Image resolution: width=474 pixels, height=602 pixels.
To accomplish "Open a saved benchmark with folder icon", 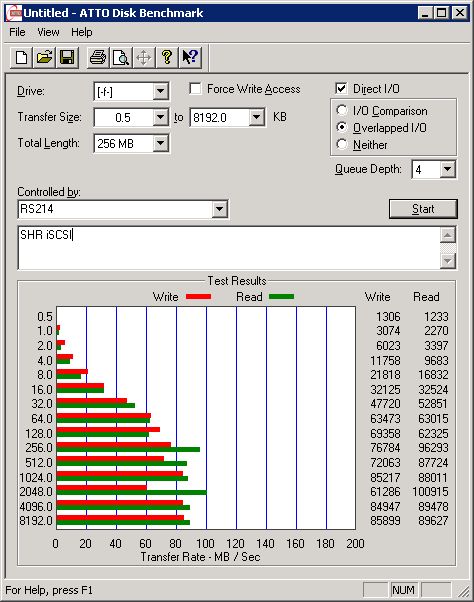I will [x=45, y=58].
